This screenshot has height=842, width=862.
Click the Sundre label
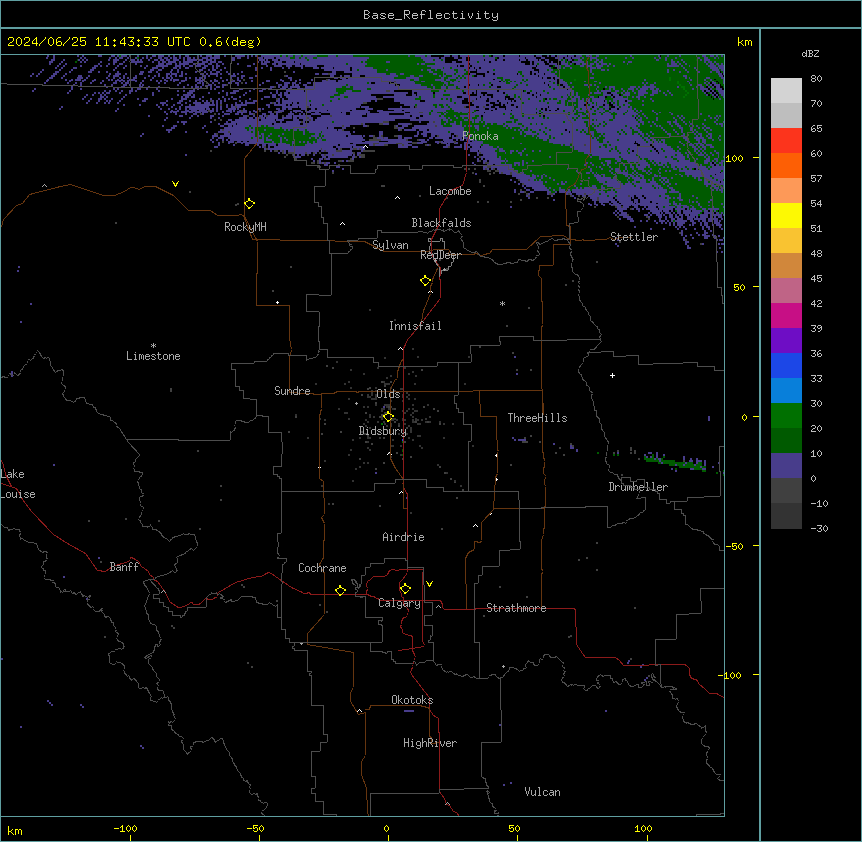point(292,391)
